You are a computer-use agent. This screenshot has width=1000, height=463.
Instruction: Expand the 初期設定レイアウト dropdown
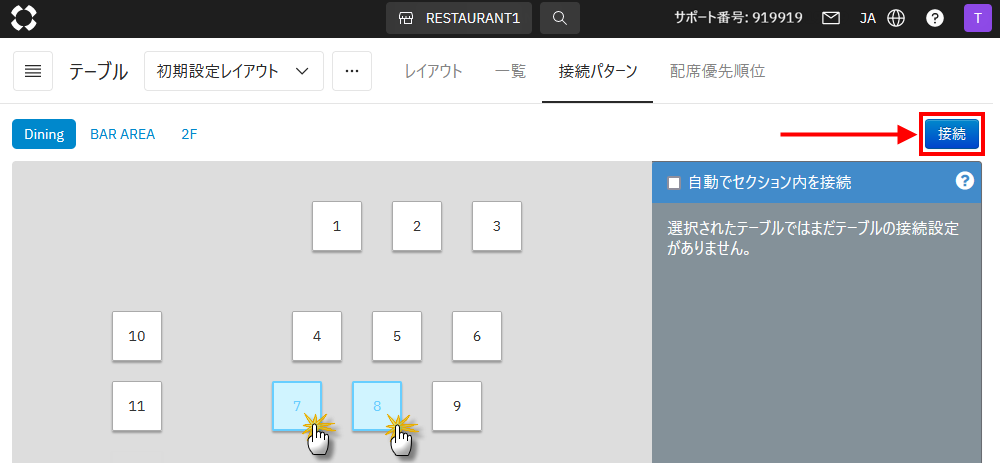(x=233, y=71)
